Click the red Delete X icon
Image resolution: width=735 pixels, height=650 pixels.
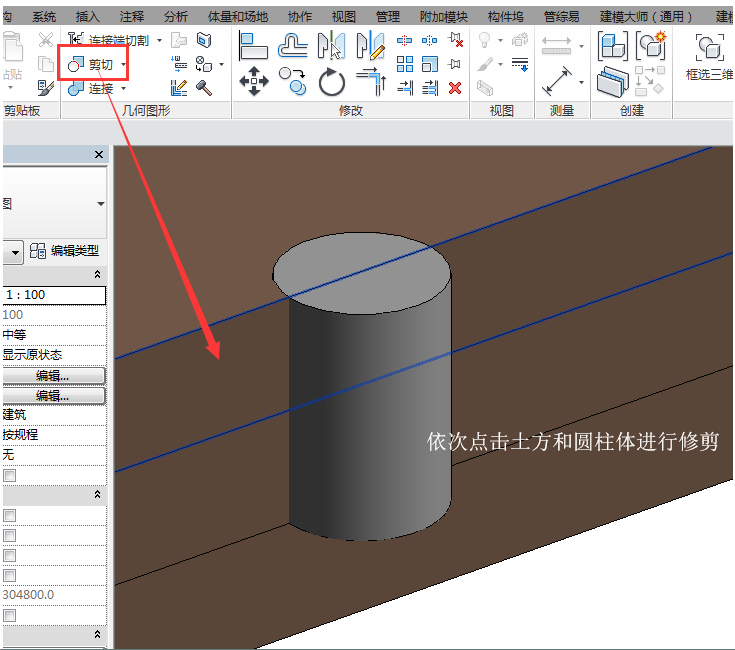[x=455, y=88]
